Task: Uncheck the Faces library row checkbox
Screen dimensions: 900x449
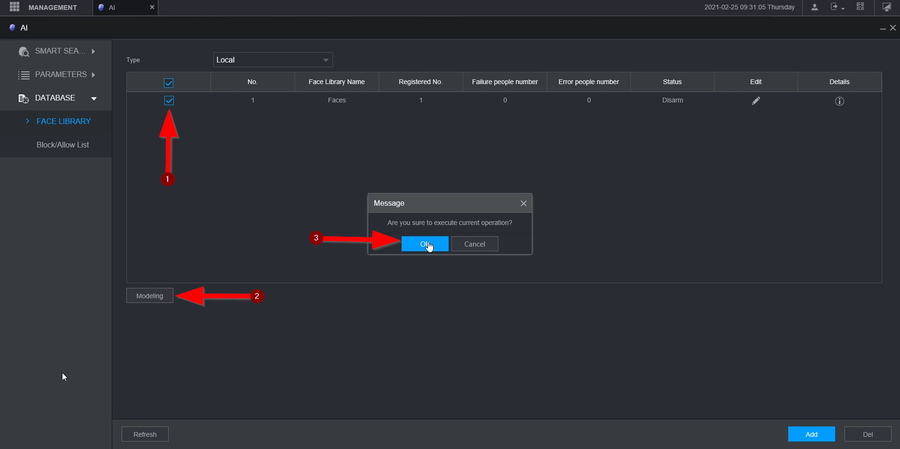Action: click(168, 101)
